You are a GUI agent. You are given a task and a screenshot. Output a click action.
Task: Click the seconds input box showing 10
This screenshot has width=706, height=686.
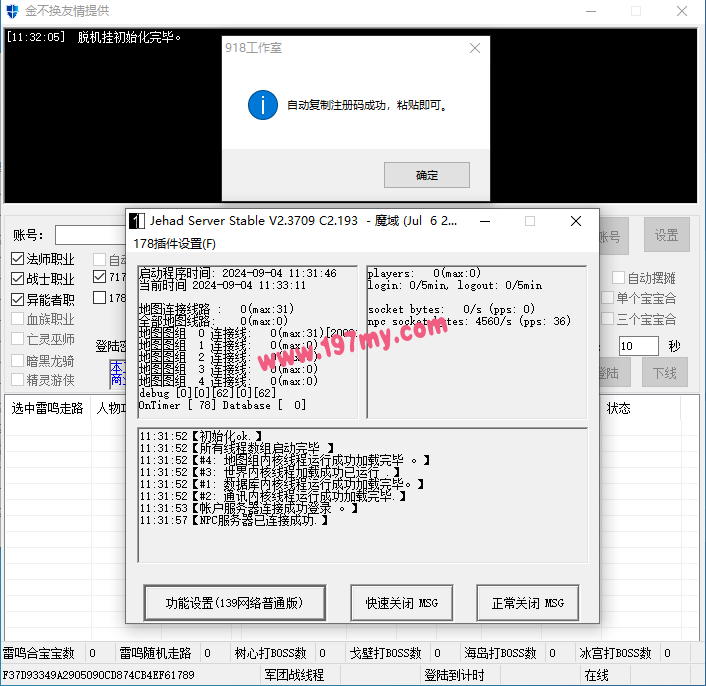pyautogui.click(x=638, y=346)
